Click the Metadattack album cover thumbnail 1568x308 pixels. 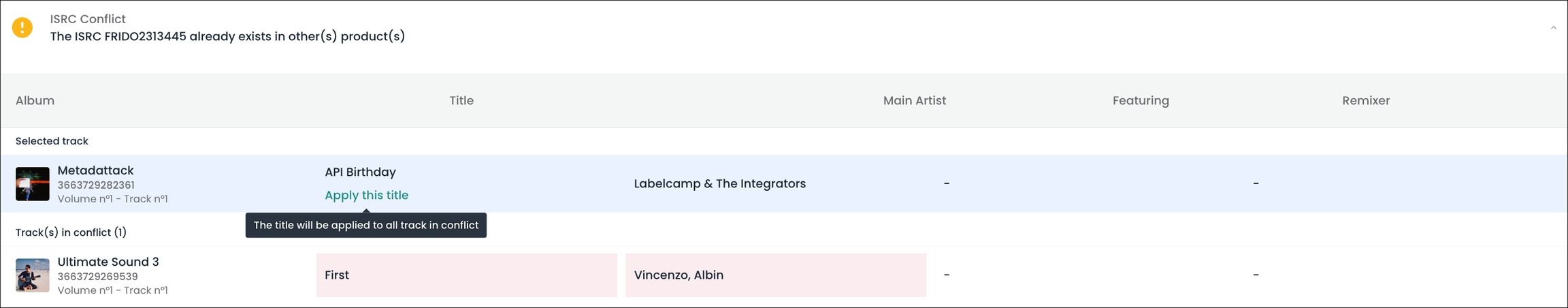point(33,184)
